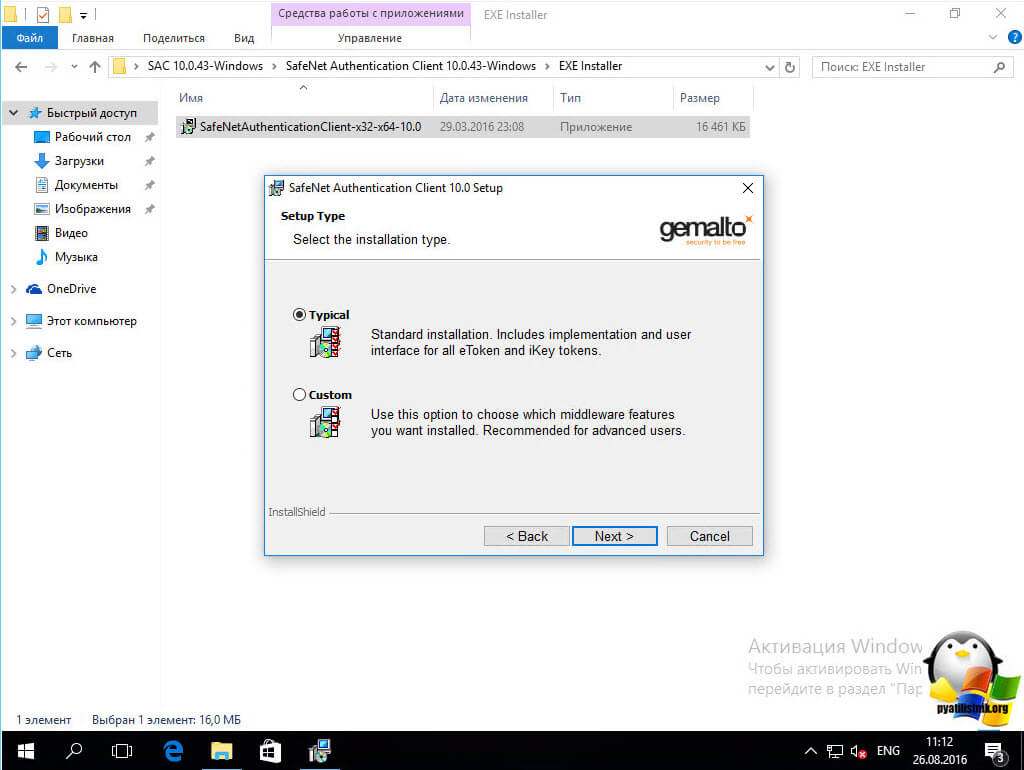Open recent locations dropdown arrow
The height and width of the screenshot is (770, 1024).
click(x=74, y=67)
